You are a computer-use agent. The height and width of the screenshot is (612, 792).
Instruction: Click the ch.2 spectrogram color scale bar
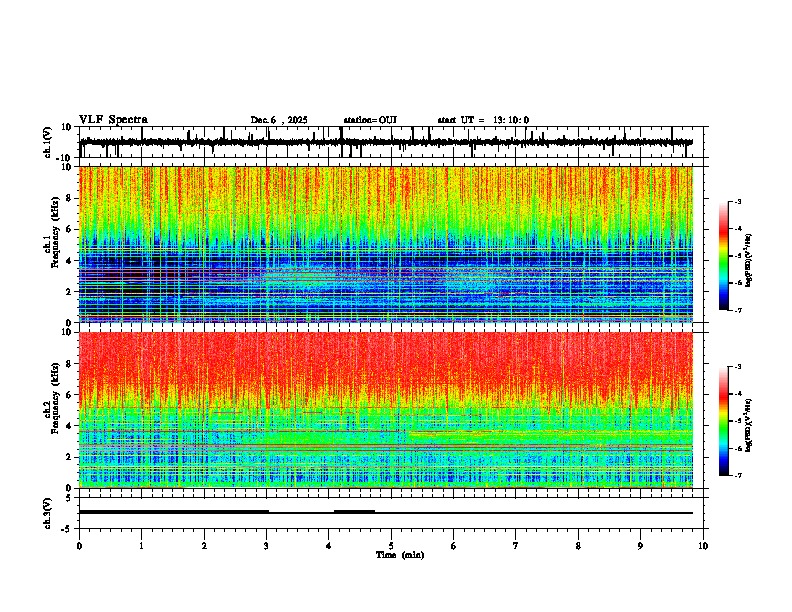coord(723,421)
